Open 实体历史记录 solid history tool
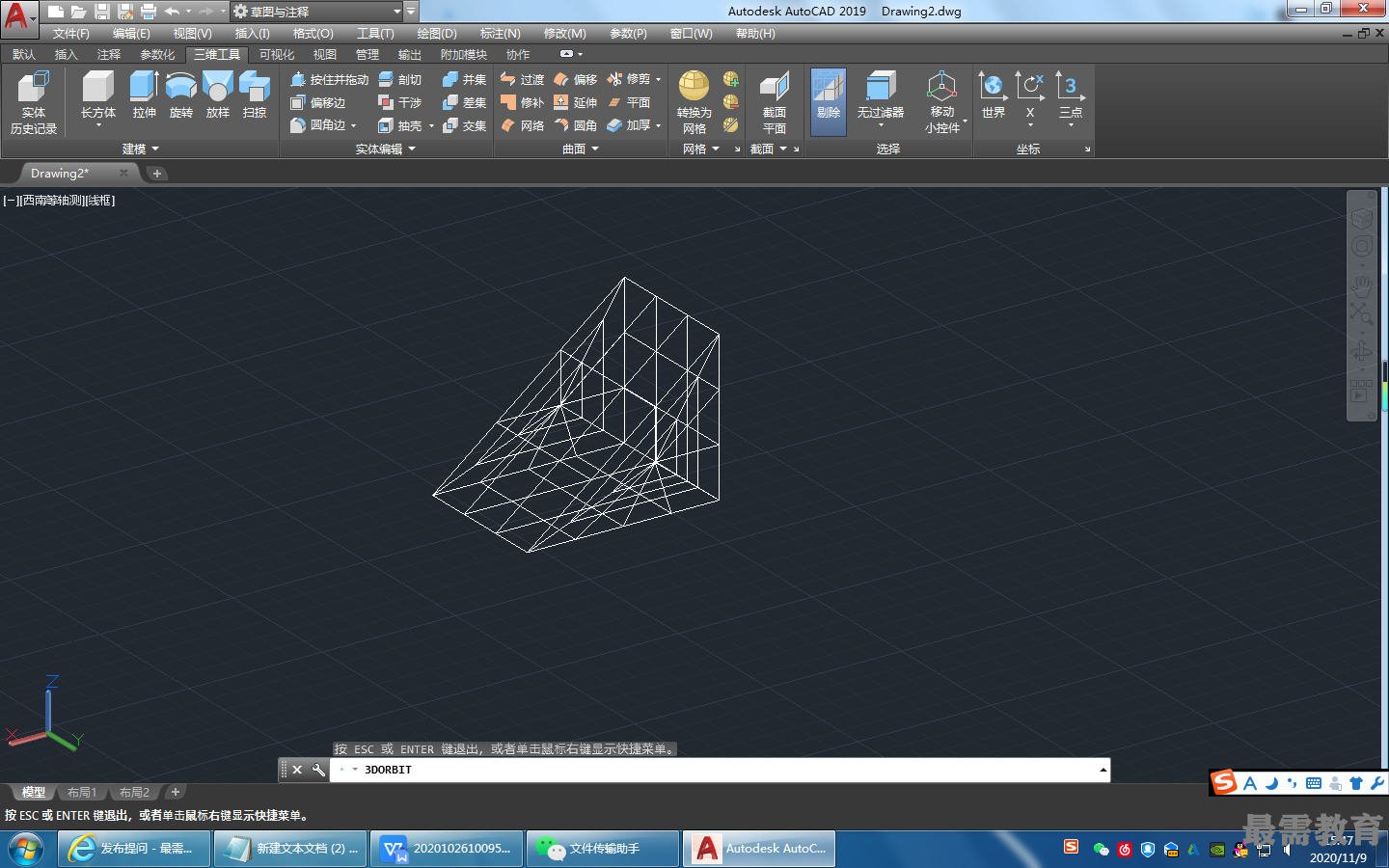 (x=34, y=102)
